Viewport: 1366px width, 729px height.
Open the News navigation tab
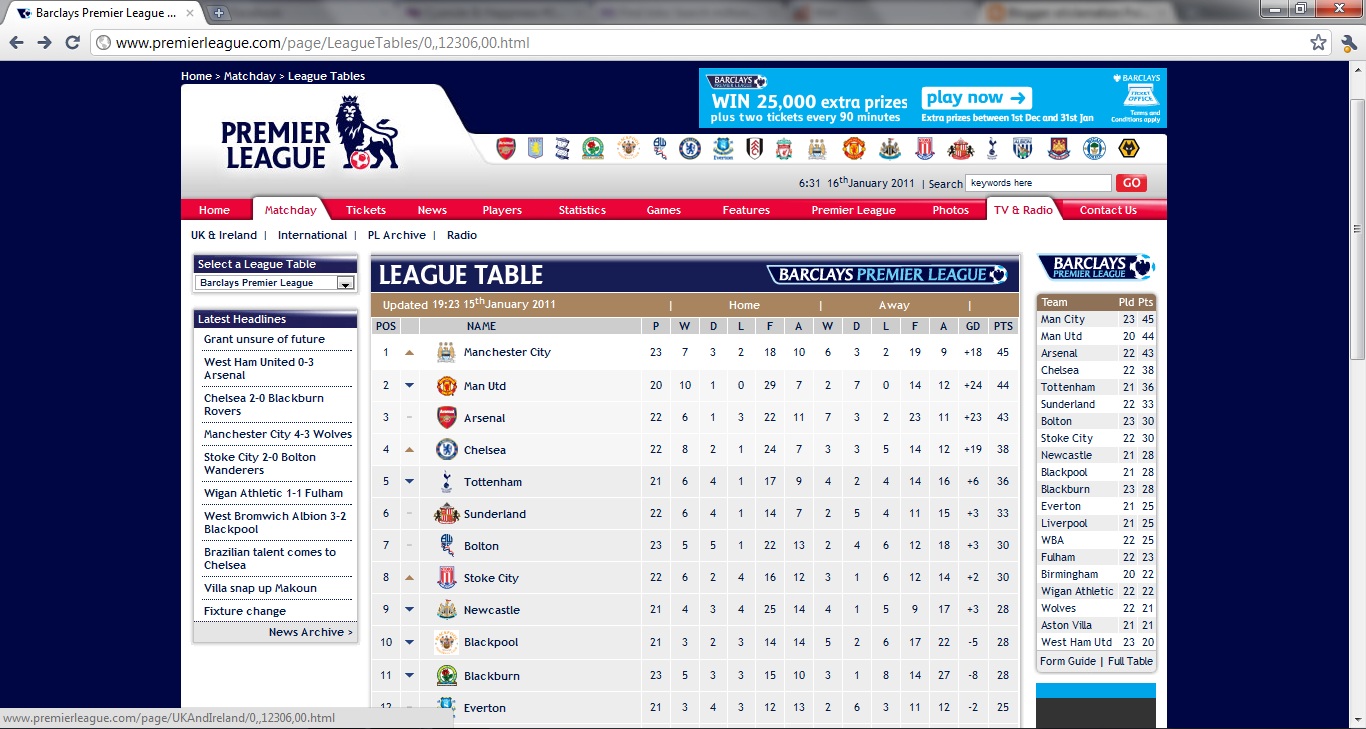(x=432, y=210)
